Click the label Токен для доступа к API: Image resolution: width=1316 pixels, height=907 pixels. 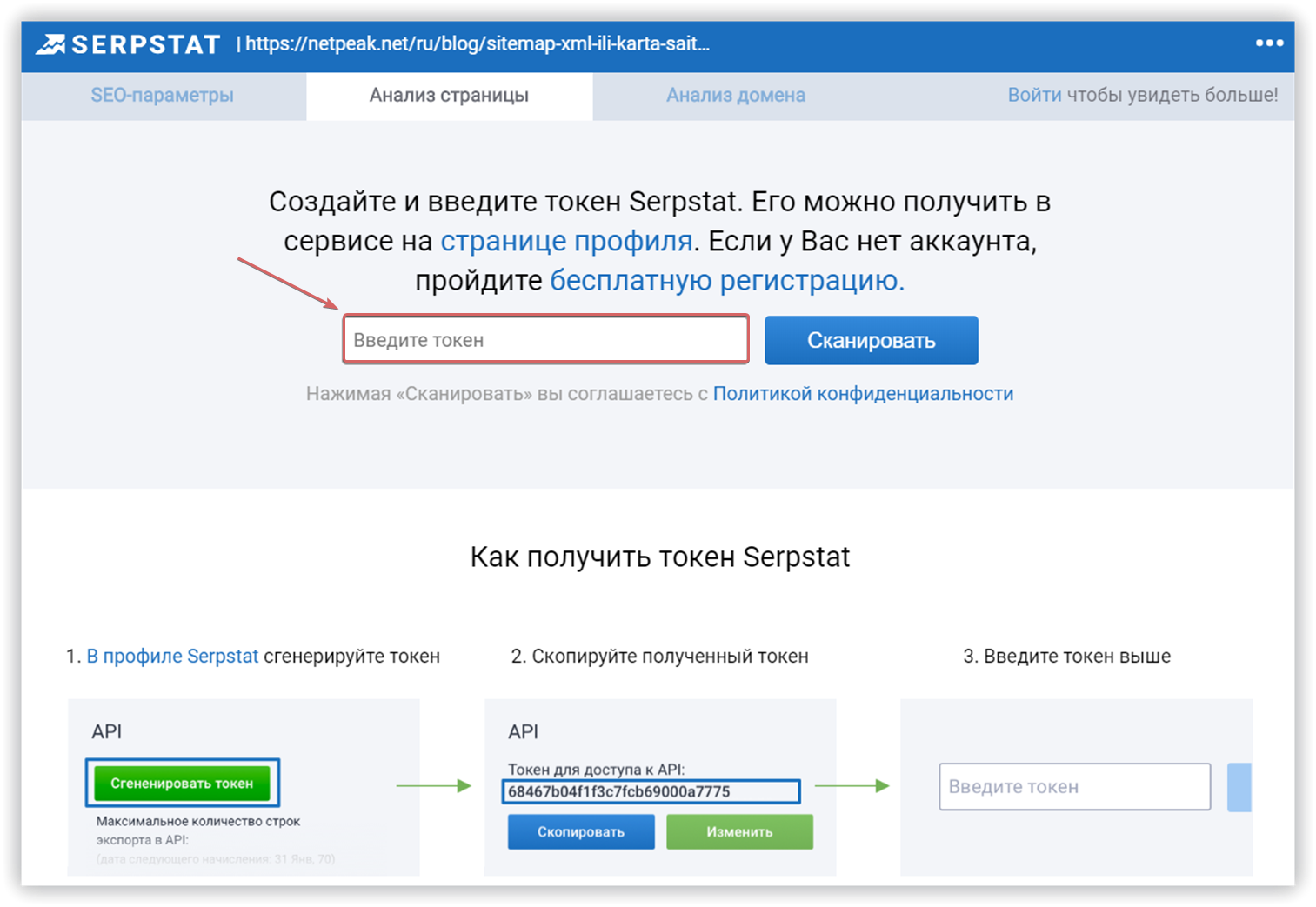click(x=596, y=770)
